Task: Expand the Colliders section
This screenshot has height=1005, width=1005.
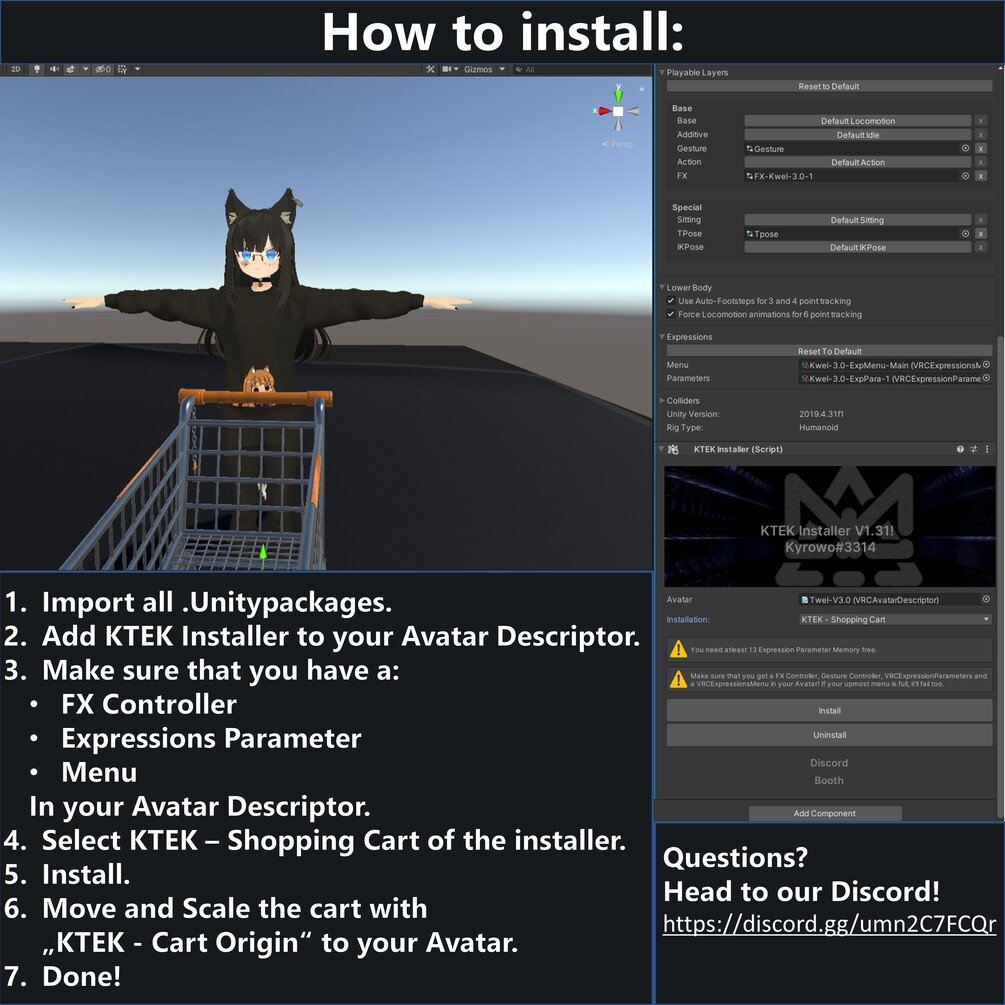Action: 662,401
